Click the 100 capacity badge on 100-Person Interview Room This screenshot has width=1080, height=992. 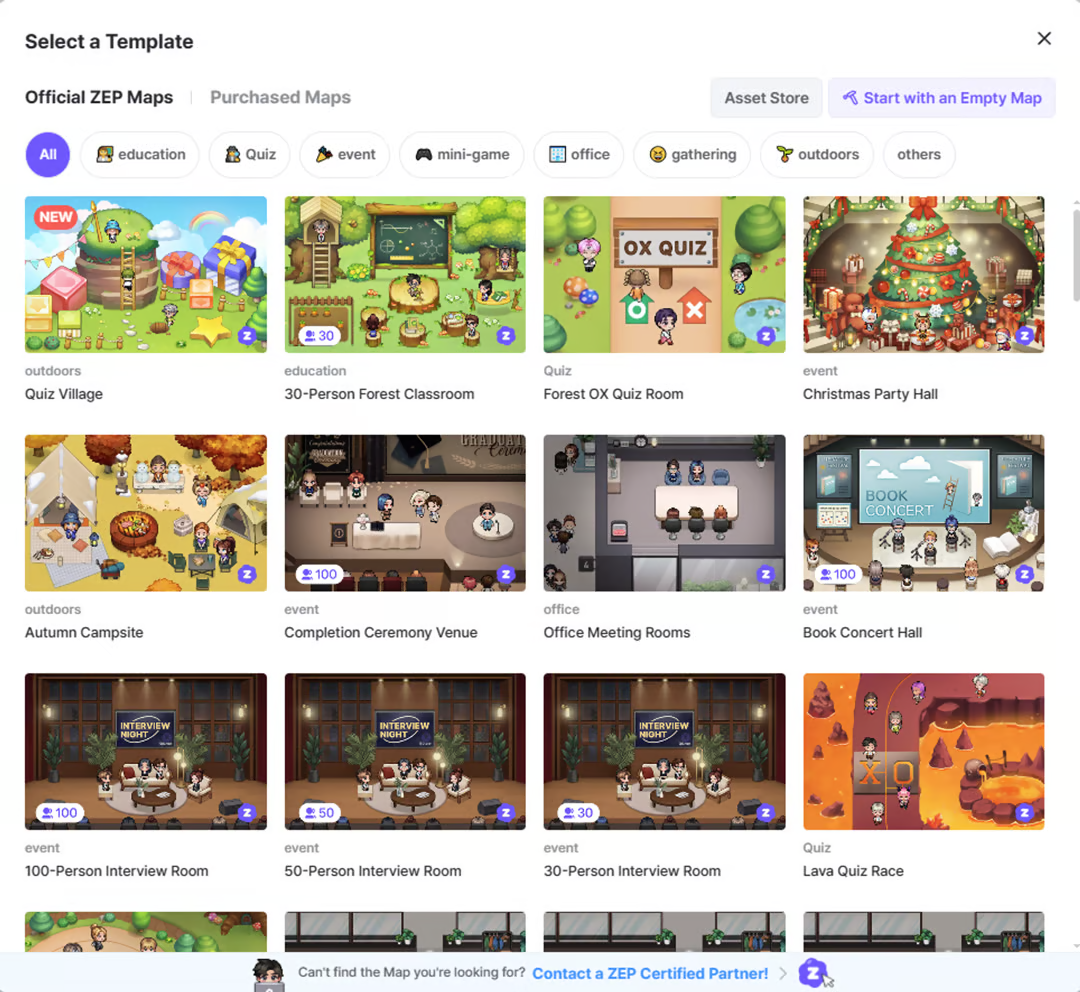click(60, 812)
